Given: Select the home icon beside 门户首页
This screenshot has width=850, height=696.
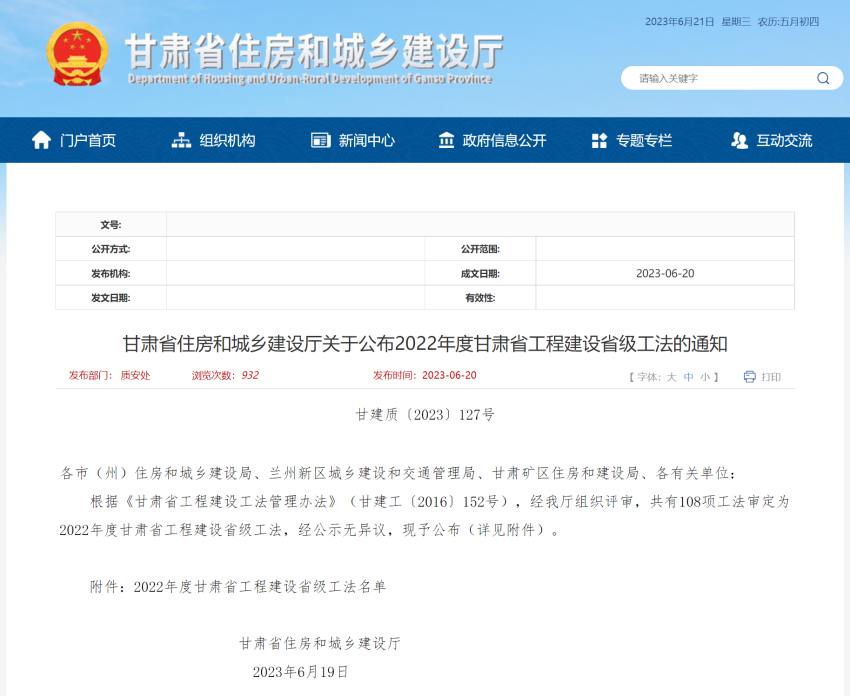Looking at the screenshot, I should [x=40, y=139].
